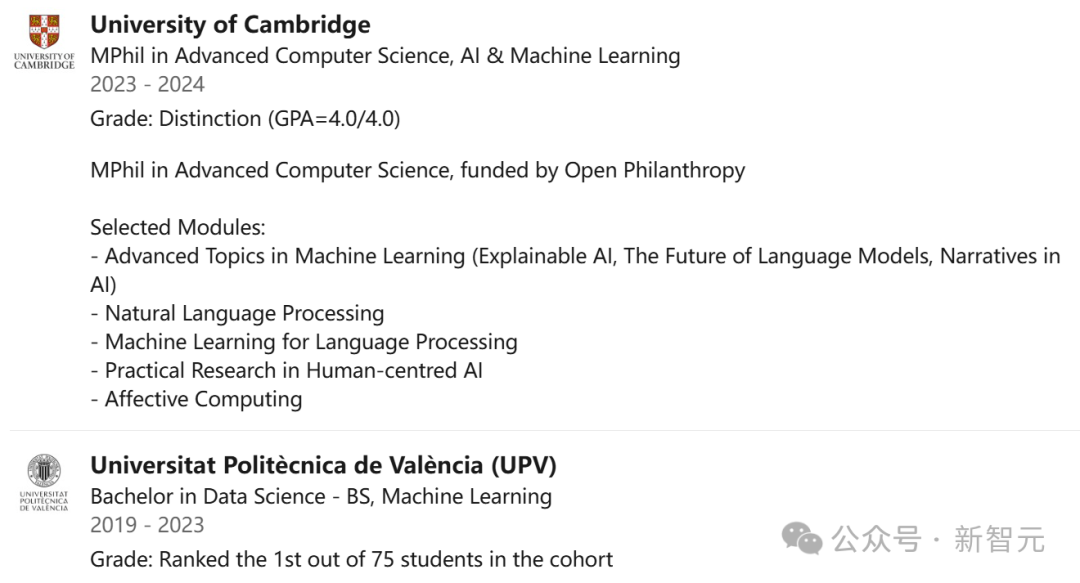The image size is (1080, 583).
Task: Select the Affective Computing module
Action: pyautogui.click(x=203, y=400)
